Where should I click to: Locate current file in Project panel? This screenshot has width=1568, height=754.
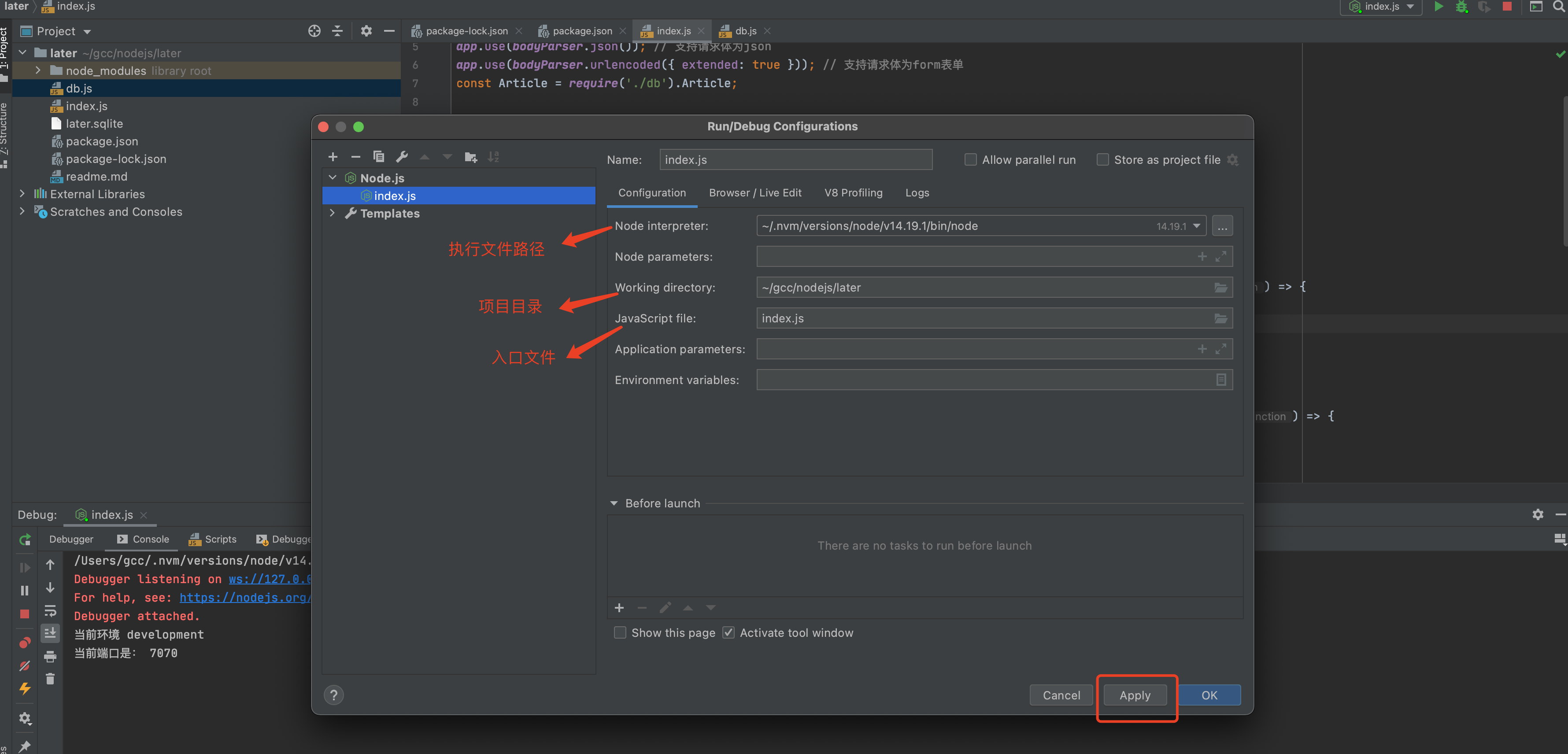[314, 31]
